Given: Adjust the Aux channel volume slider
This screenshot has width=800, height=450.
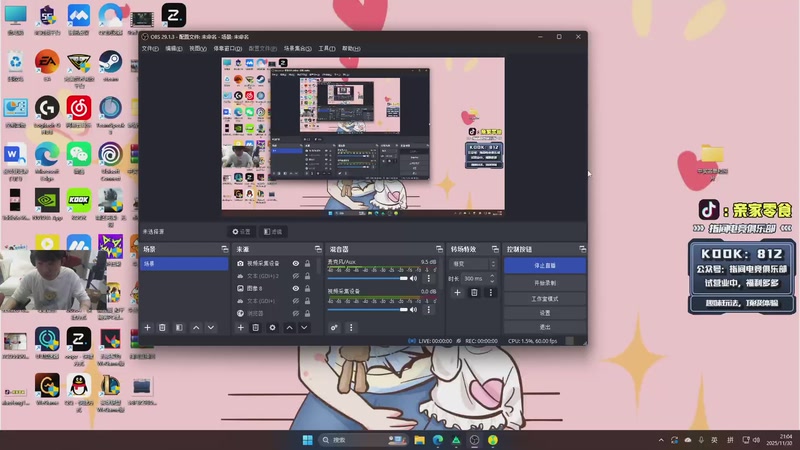Looking at the screenshot, I should [x=367, y=279].
